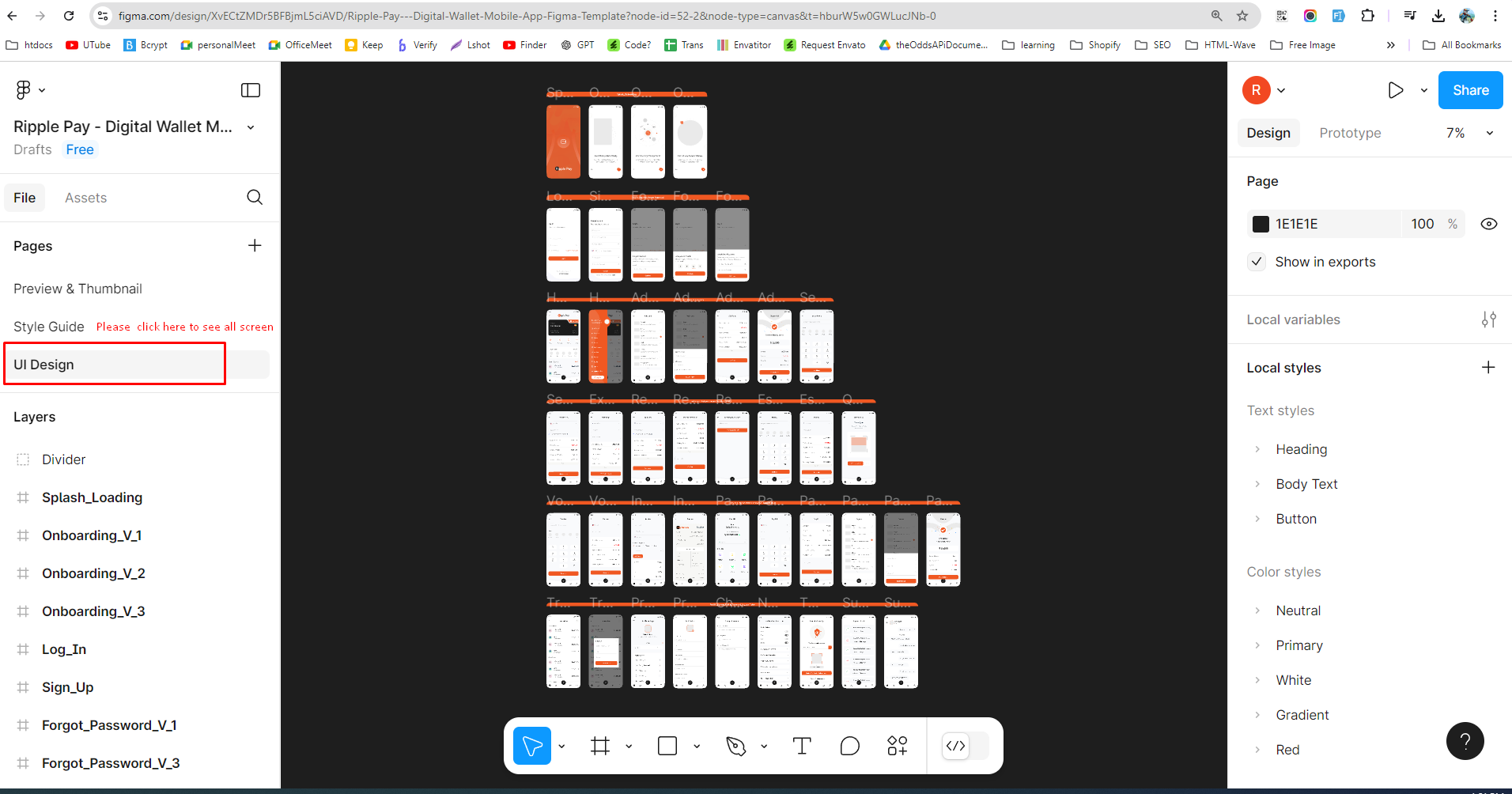Select the Move tool in bottom toolbar
Image resolution: width=1512 pixels, height=794 pixels.
(532, 746)
